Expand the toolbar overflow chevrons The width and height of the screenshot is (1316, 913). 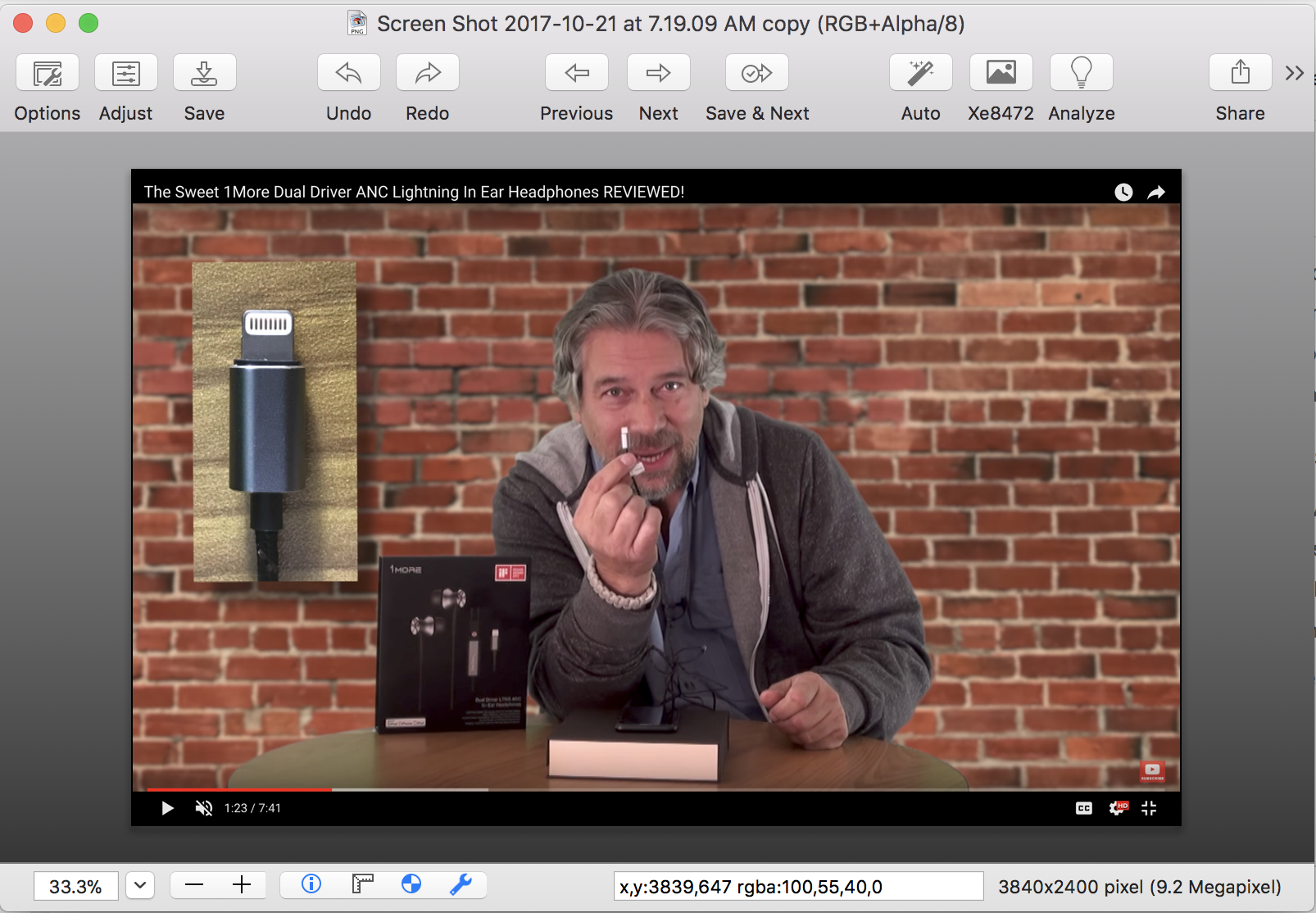click(x=1294, y=74)
